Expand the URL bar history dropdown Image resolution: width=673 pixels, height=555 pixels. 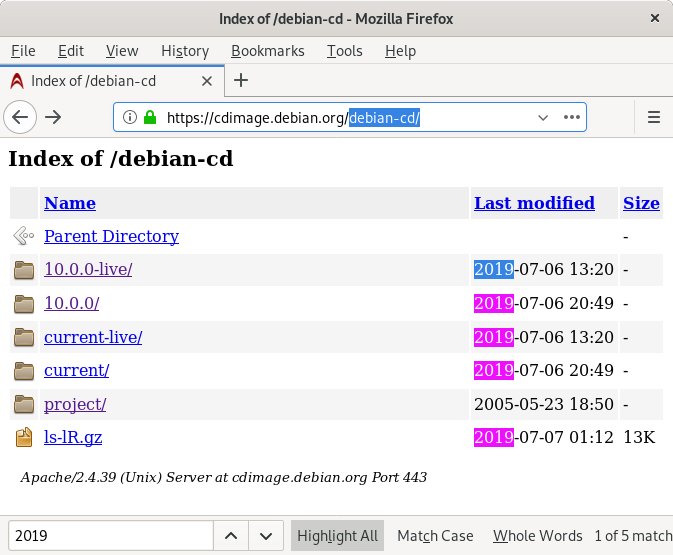pos(543,117)
